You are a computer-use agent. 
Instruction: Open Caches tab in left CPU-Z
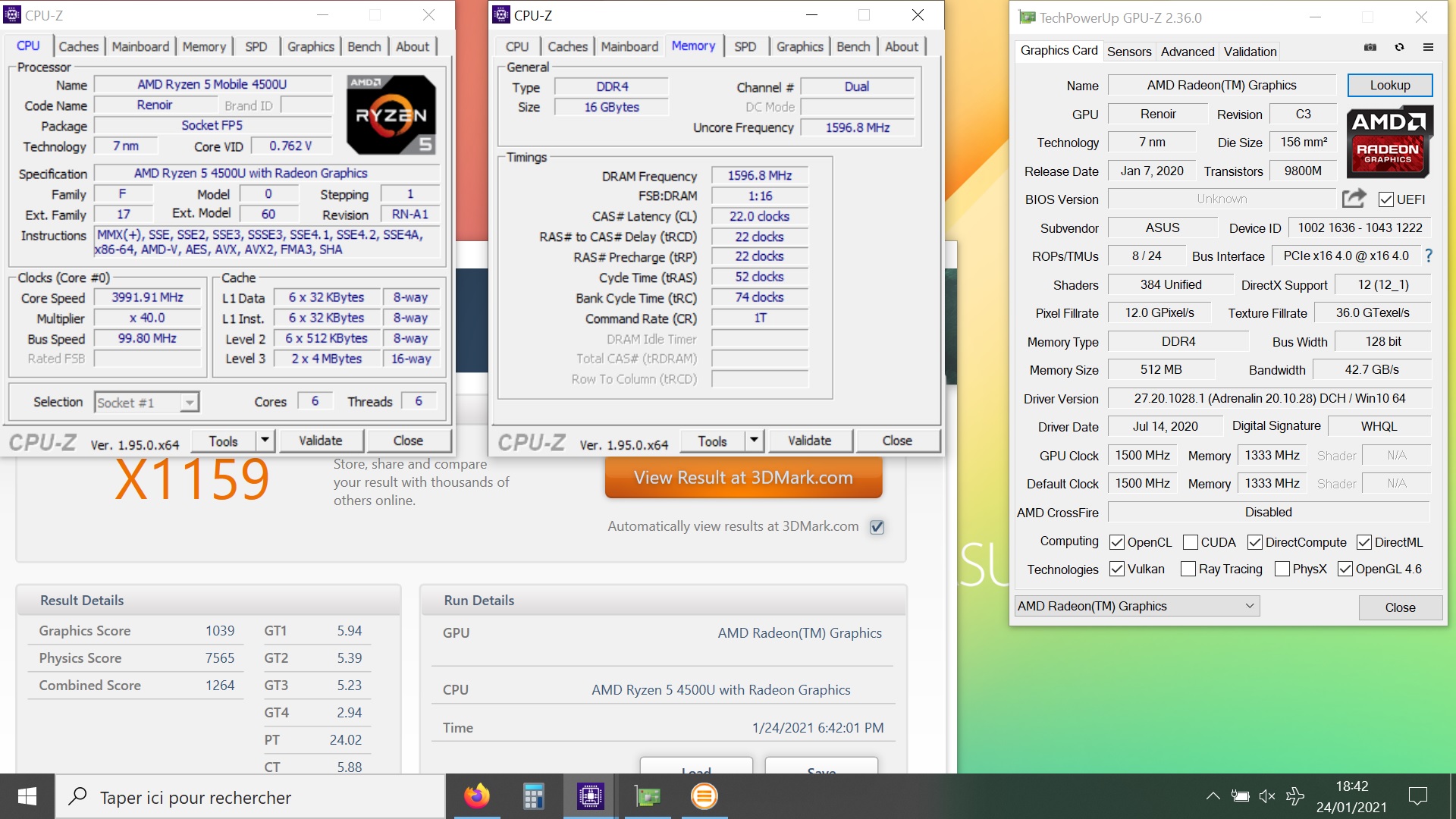pos(79,46)
